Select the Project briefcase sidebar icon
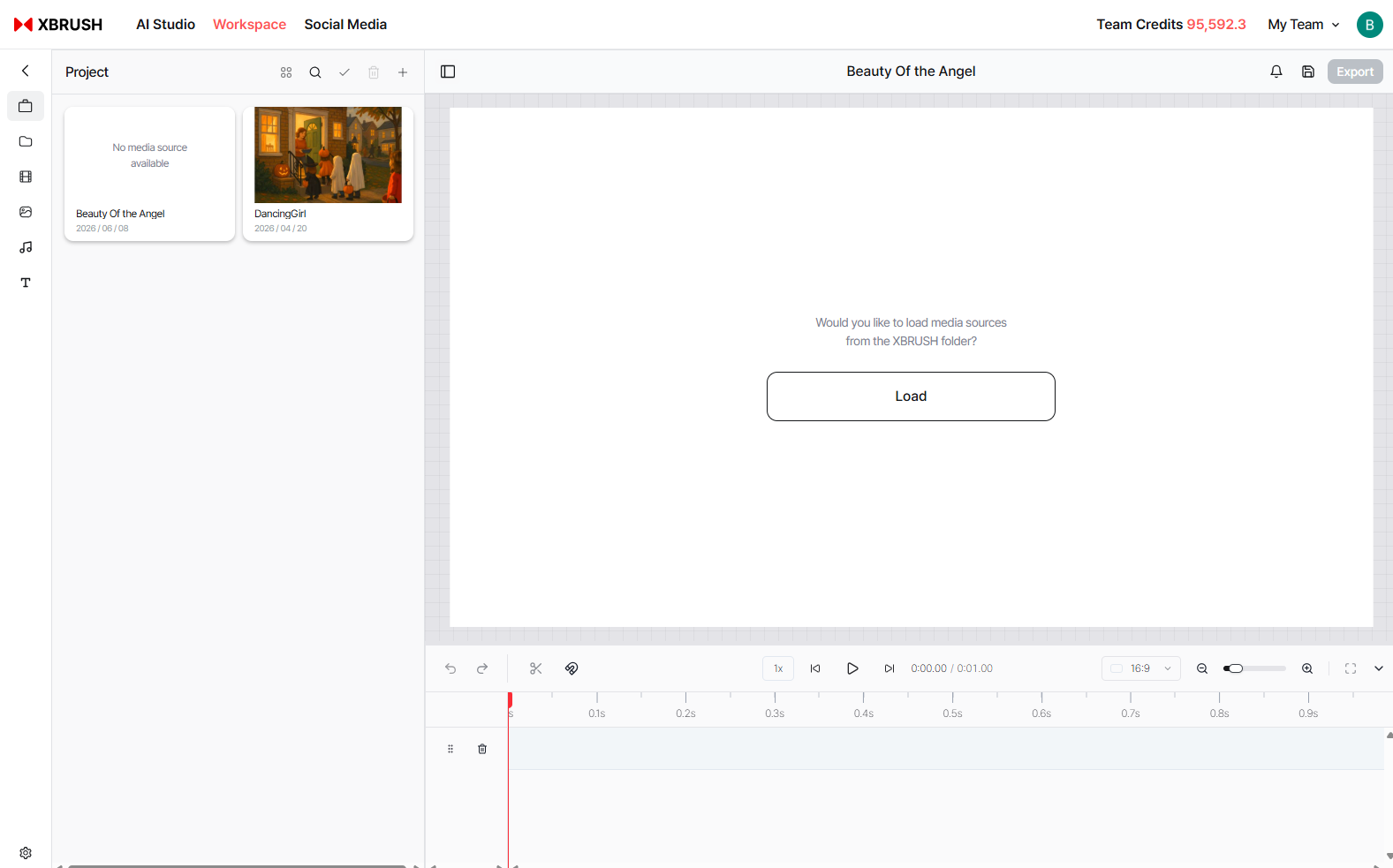Screen dimensions: 1393x868 tap(26, 106)
